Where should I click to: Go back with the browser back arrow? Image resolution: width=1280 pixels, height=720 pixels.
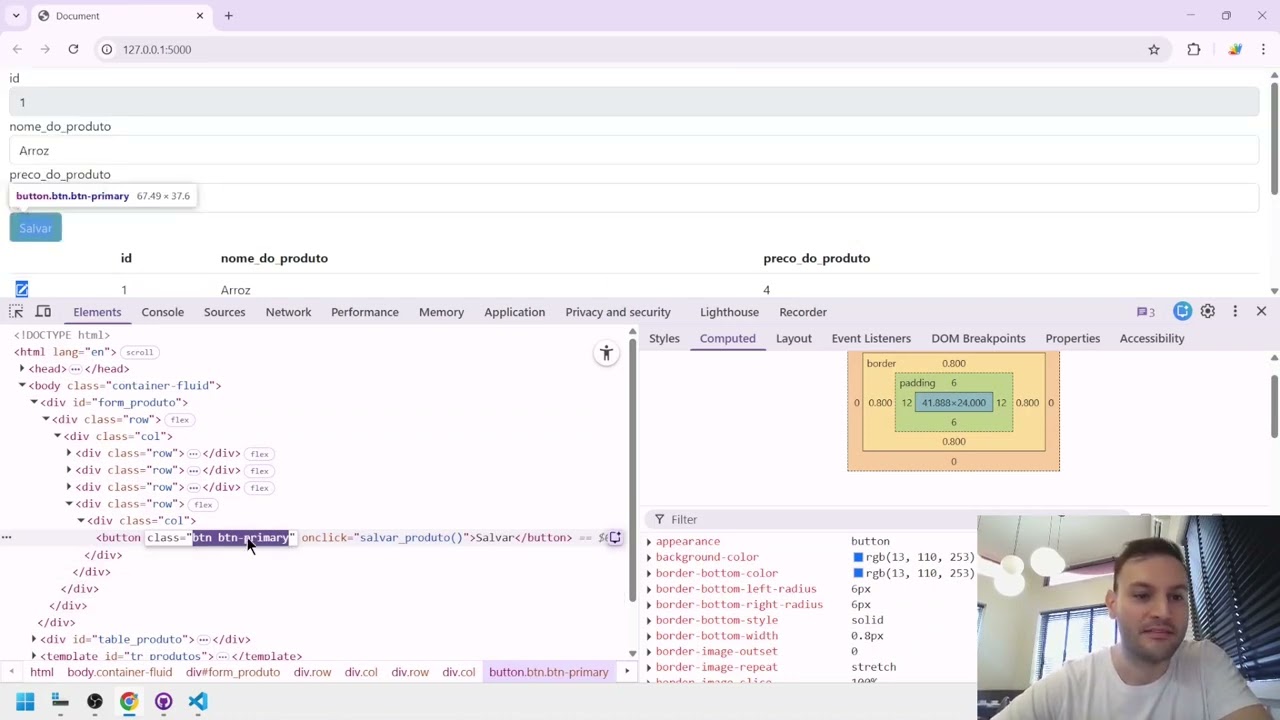(x=17, y=49)
